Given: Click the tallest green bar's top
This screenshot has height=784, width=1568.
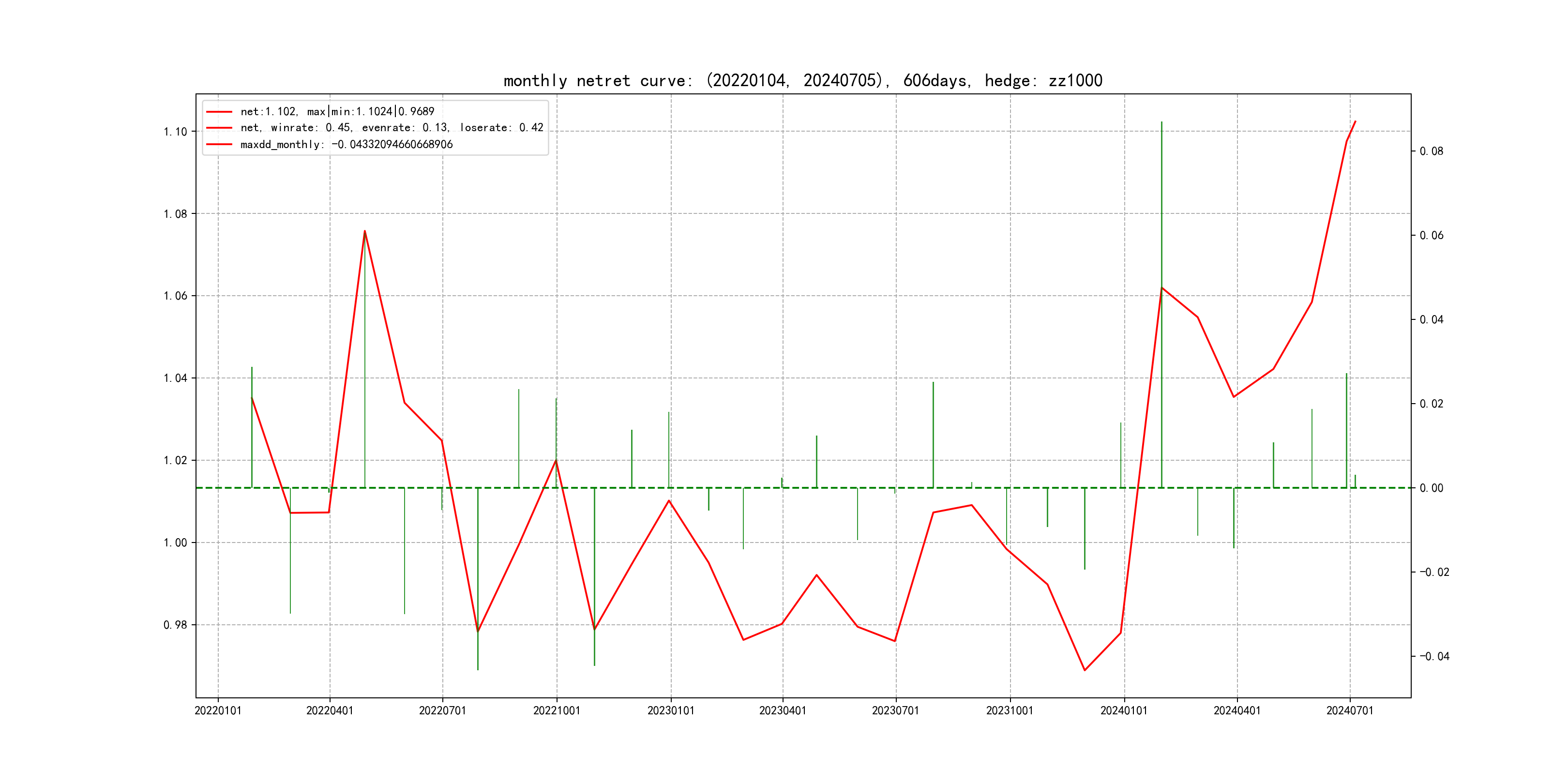Looking at the screenshot, I should click(1161, 122).
